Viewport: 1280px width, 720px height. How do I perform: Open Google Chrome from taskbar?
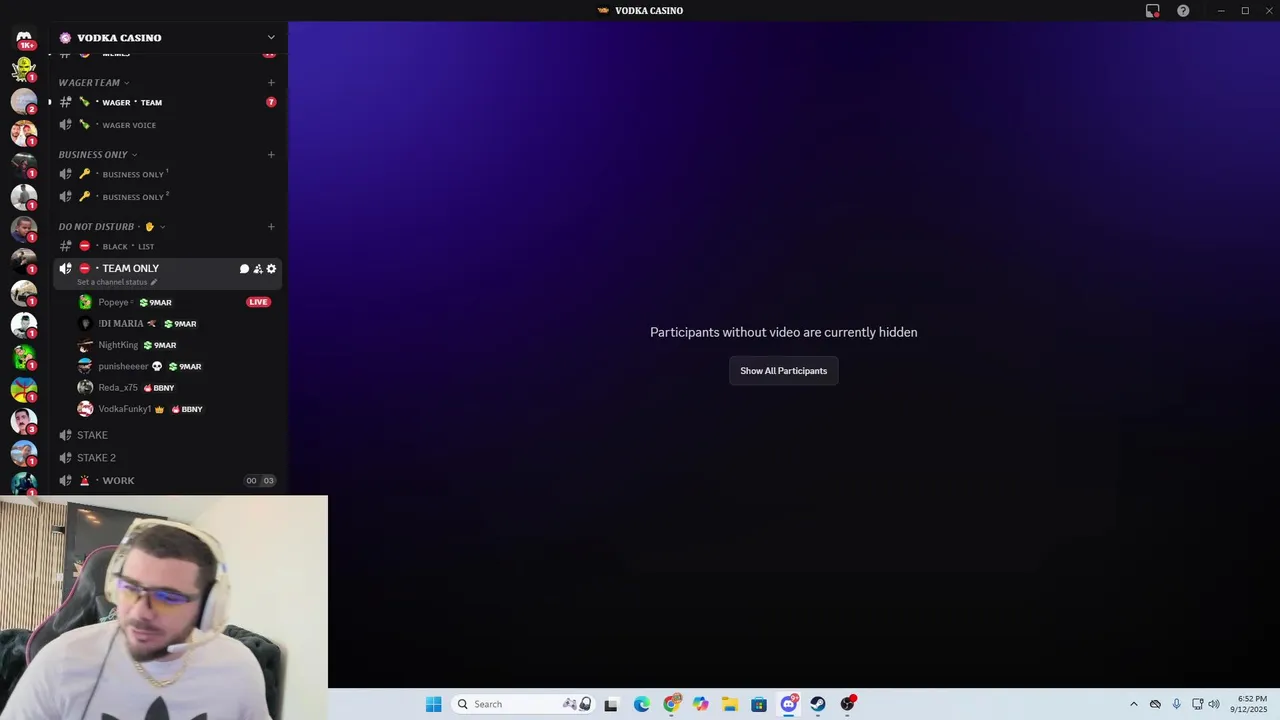click(x=672, y=704)
